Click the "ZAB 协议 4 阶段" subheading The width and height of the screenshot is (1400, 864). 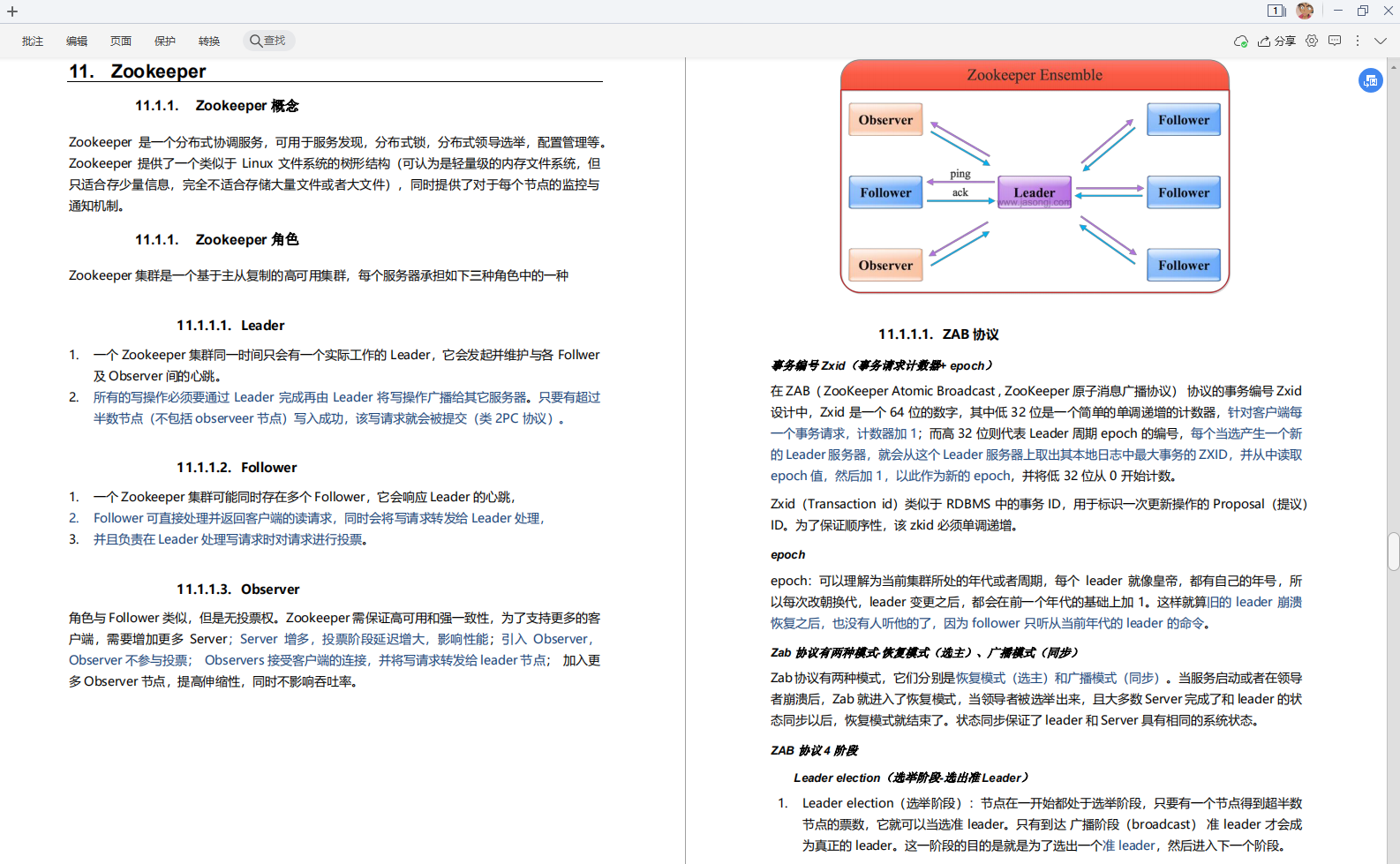[814, 751]
